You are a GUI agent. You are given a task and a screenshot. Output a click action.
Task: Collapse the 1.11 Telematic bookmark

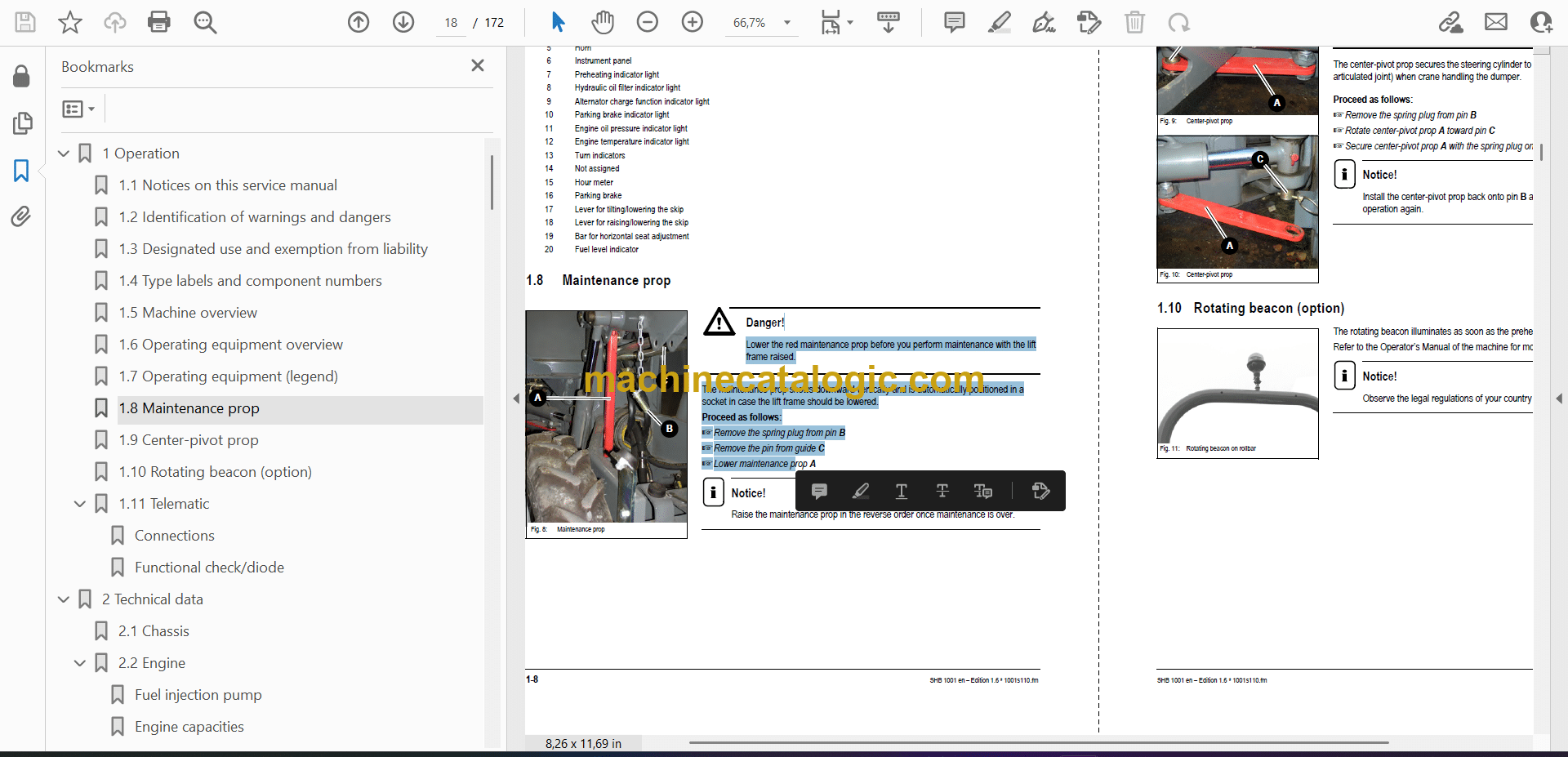80,504
